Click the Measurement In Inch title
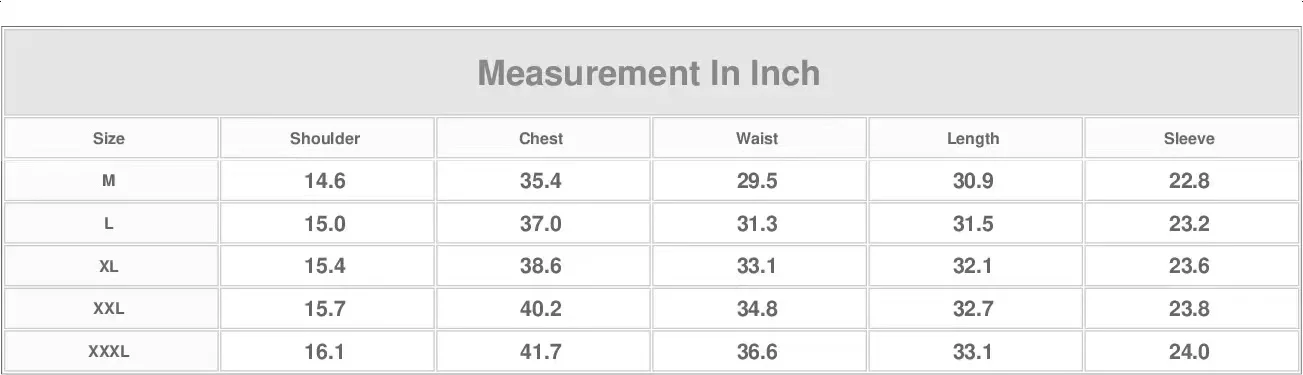 [649, 73]
